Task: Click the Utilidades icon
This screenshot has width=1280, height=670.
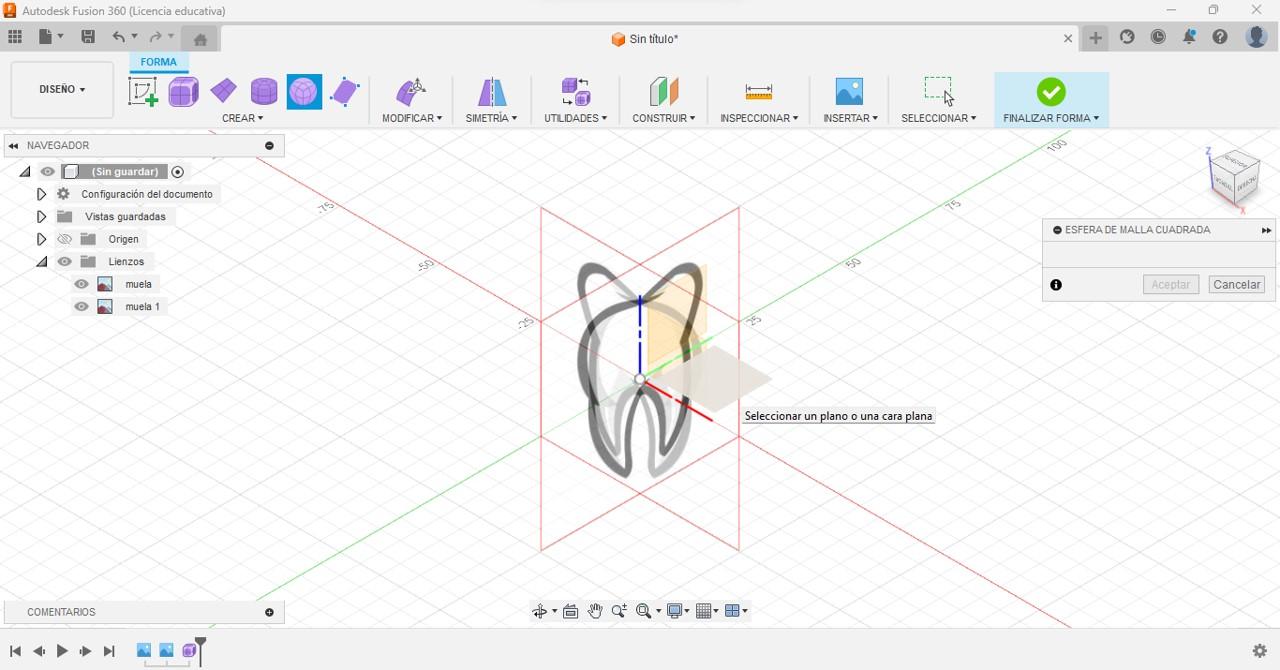Action: pos(576,92)
